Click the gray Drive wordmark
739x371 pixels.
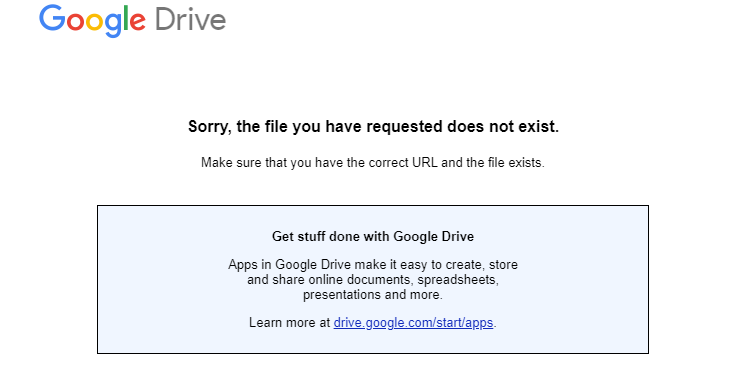coord(190,20)
